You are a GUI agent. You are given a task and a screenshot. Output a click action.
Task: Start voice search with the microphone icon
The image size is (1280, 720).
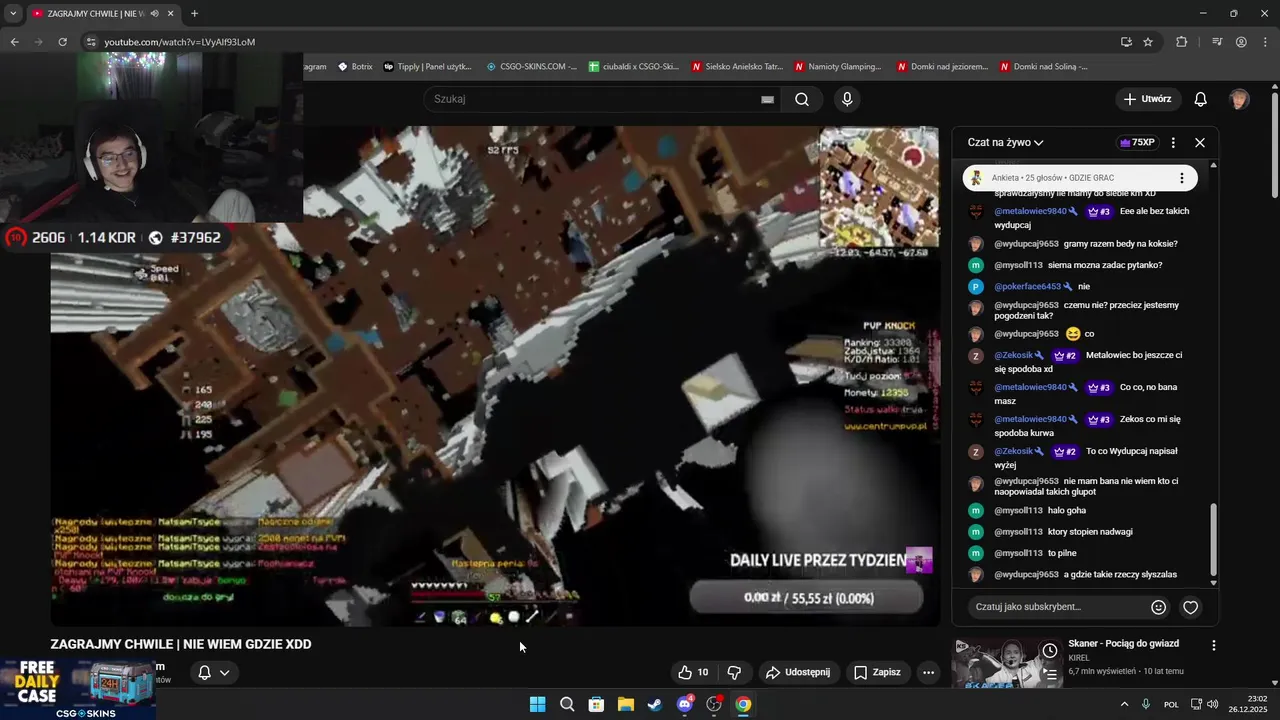tap(847, 99)
